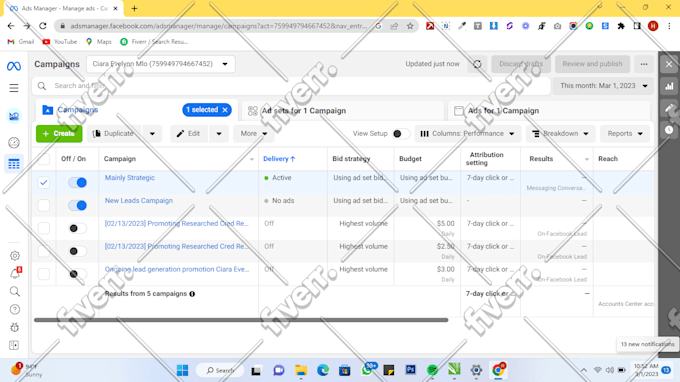Open the search magnifier in left sidebar
The width and height of the screenshot is (680, 382).
pos(15,291)
